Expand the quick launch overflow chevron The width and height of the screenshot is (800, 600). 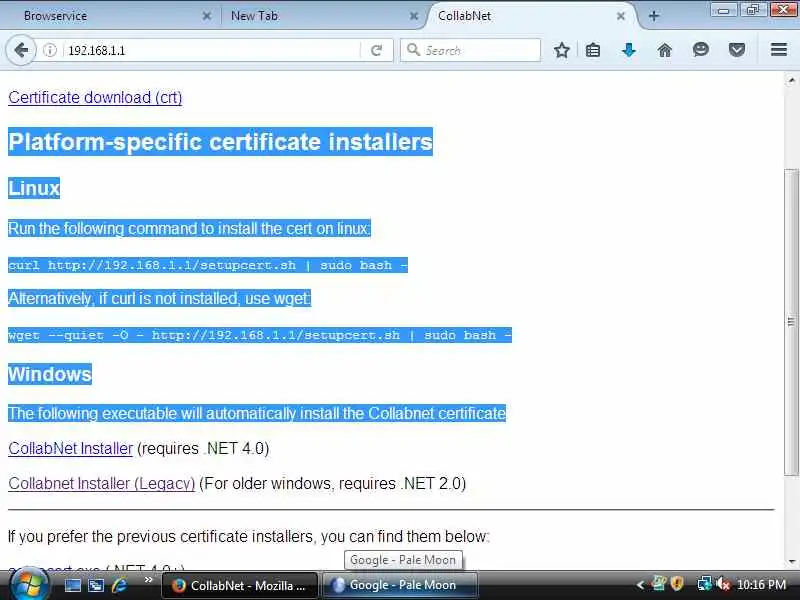(x=148, y=580)
